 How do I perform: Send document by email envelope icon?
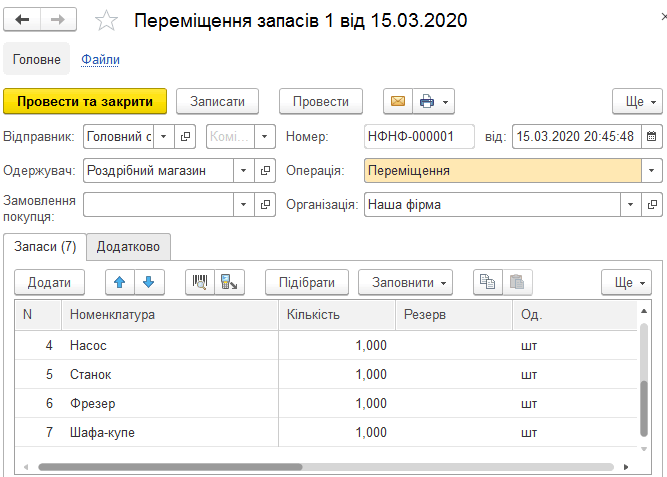398,101
